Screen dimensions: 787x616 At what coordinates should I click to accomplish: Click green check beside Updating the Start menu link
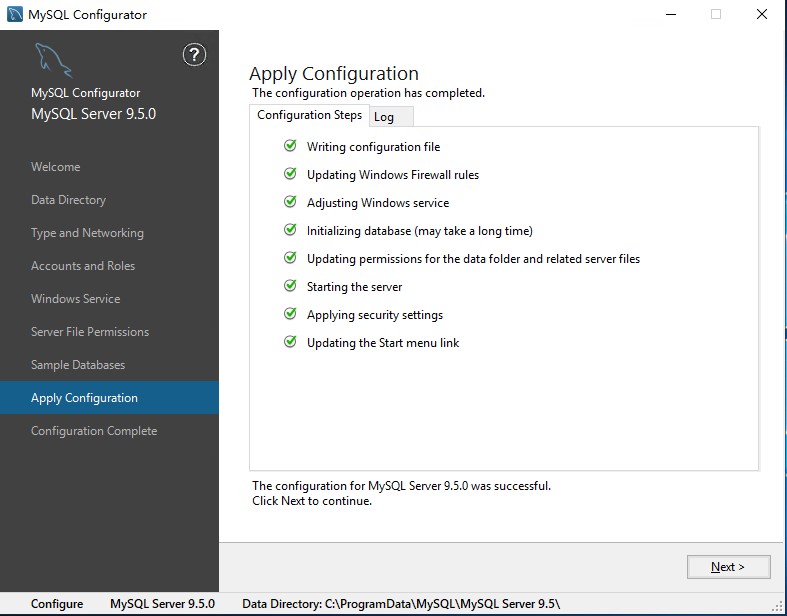pyautogui.click(x=290, y=342)
